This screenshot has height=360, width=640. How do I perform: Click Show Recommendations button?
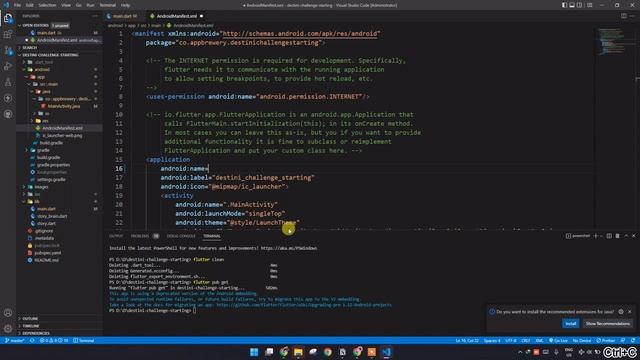[608, 324]
